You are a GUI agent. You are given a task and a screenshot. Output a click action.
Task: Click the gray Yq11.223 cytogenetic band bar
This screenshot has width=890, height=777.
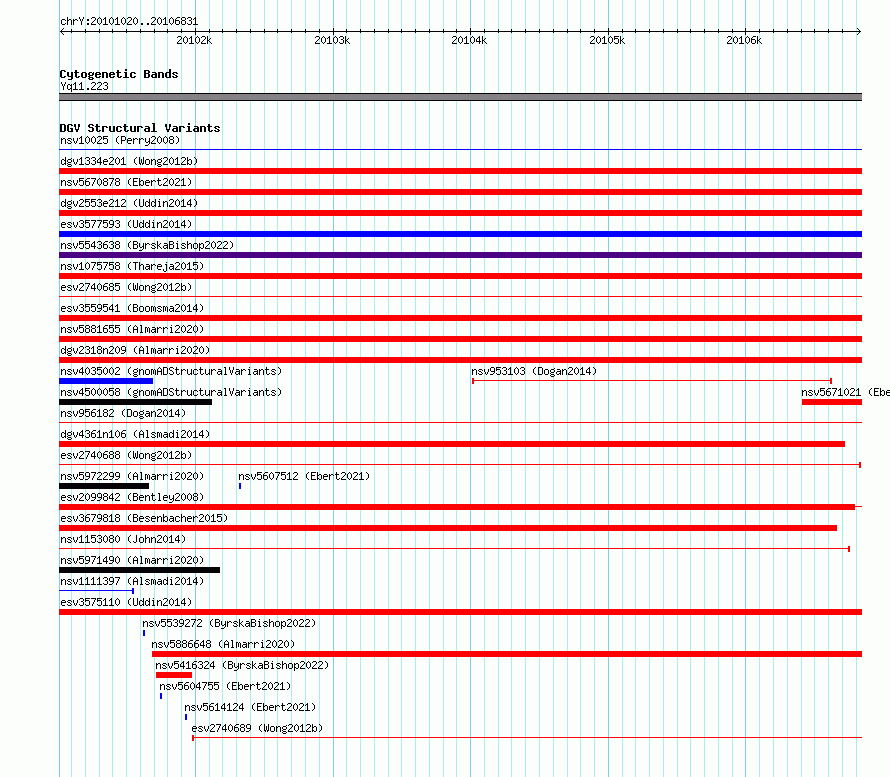[460, 97]
